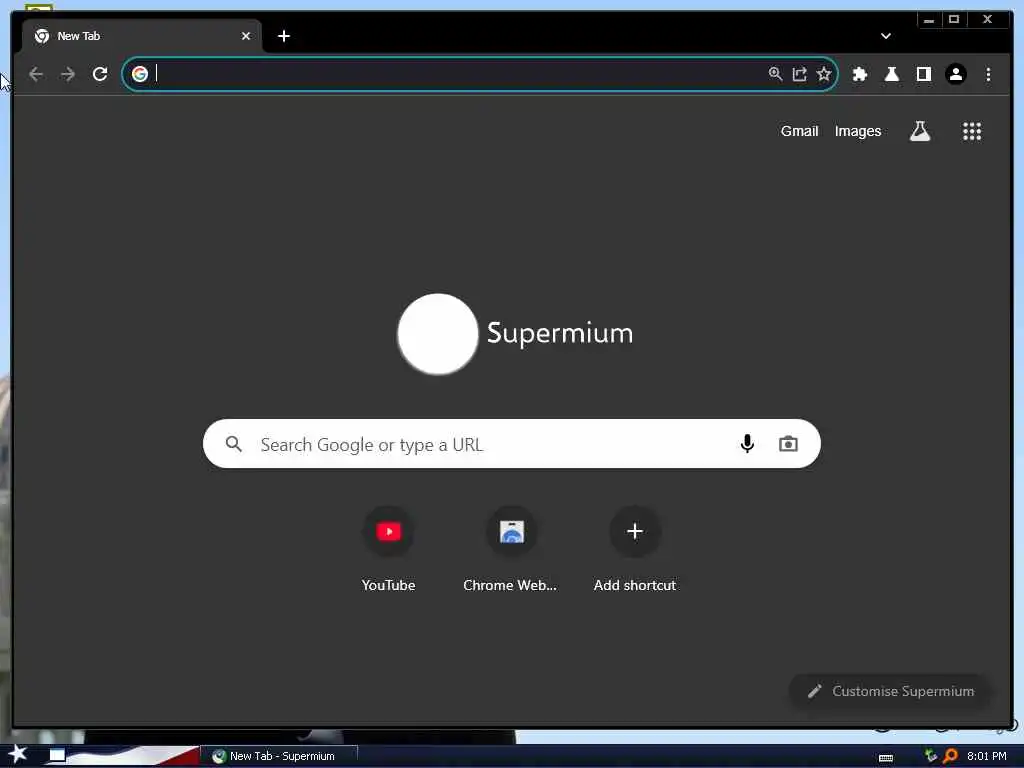Open the YouTube shortcut
The image size is (1024, 768).
(x=389, y=550)
